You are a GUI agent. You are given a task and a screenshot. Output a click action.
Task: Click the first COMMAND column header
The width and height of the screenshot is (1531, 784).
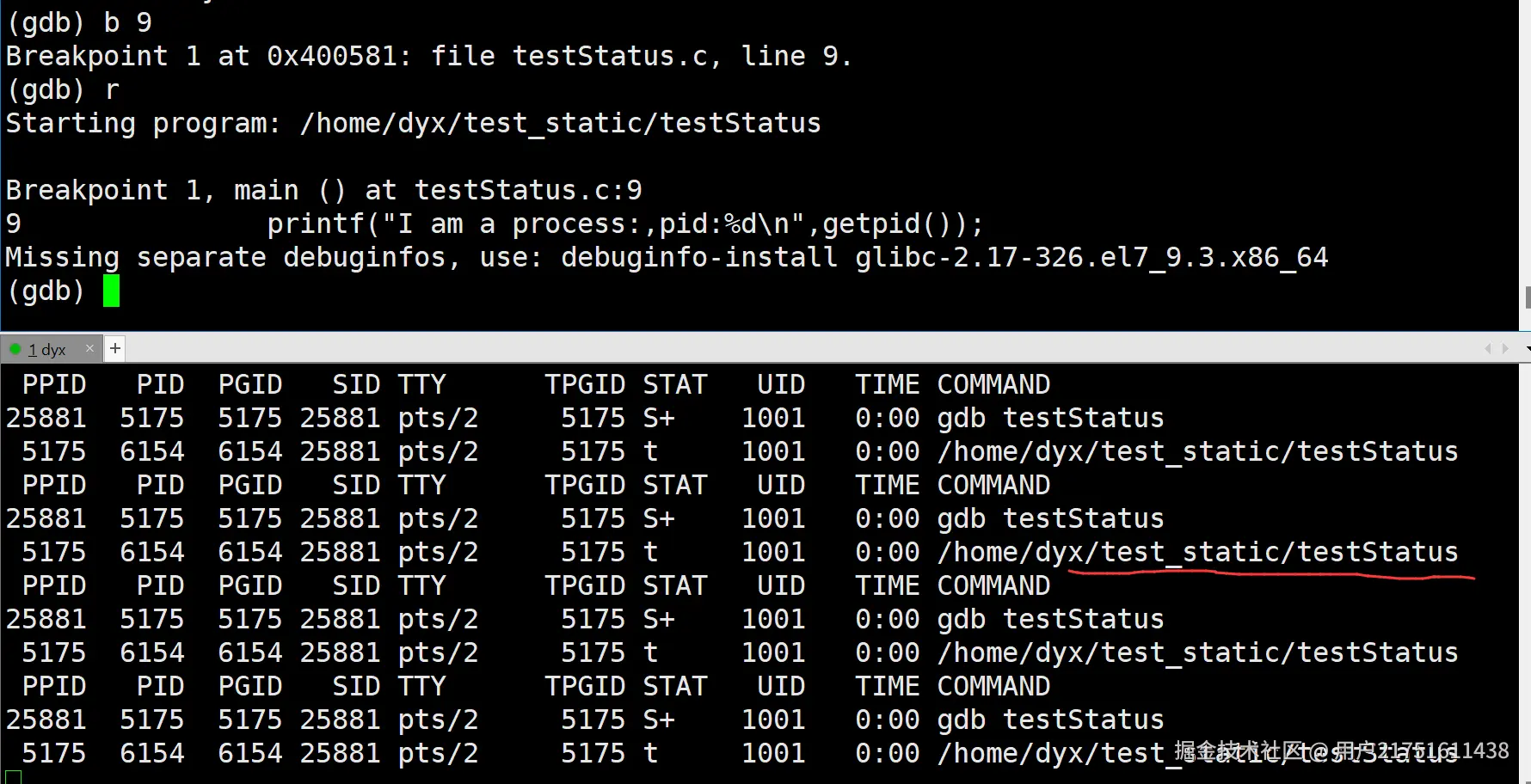tap(993, 384)
